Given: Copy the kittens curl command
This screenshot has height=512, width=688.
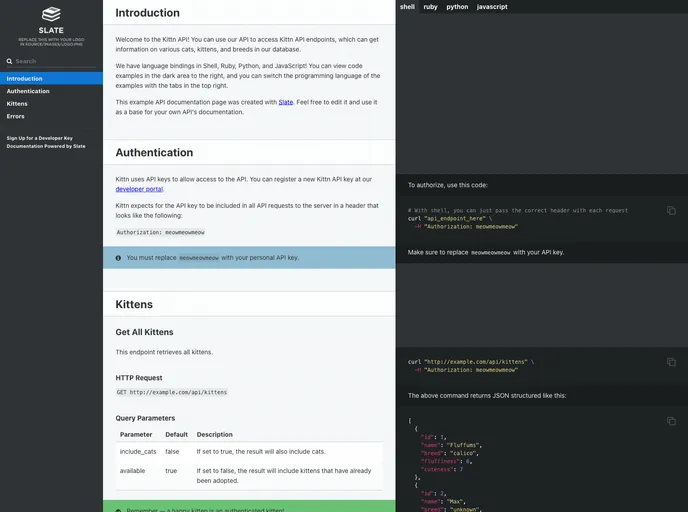Looking at the screenshot, I should (x=671, y=361).
